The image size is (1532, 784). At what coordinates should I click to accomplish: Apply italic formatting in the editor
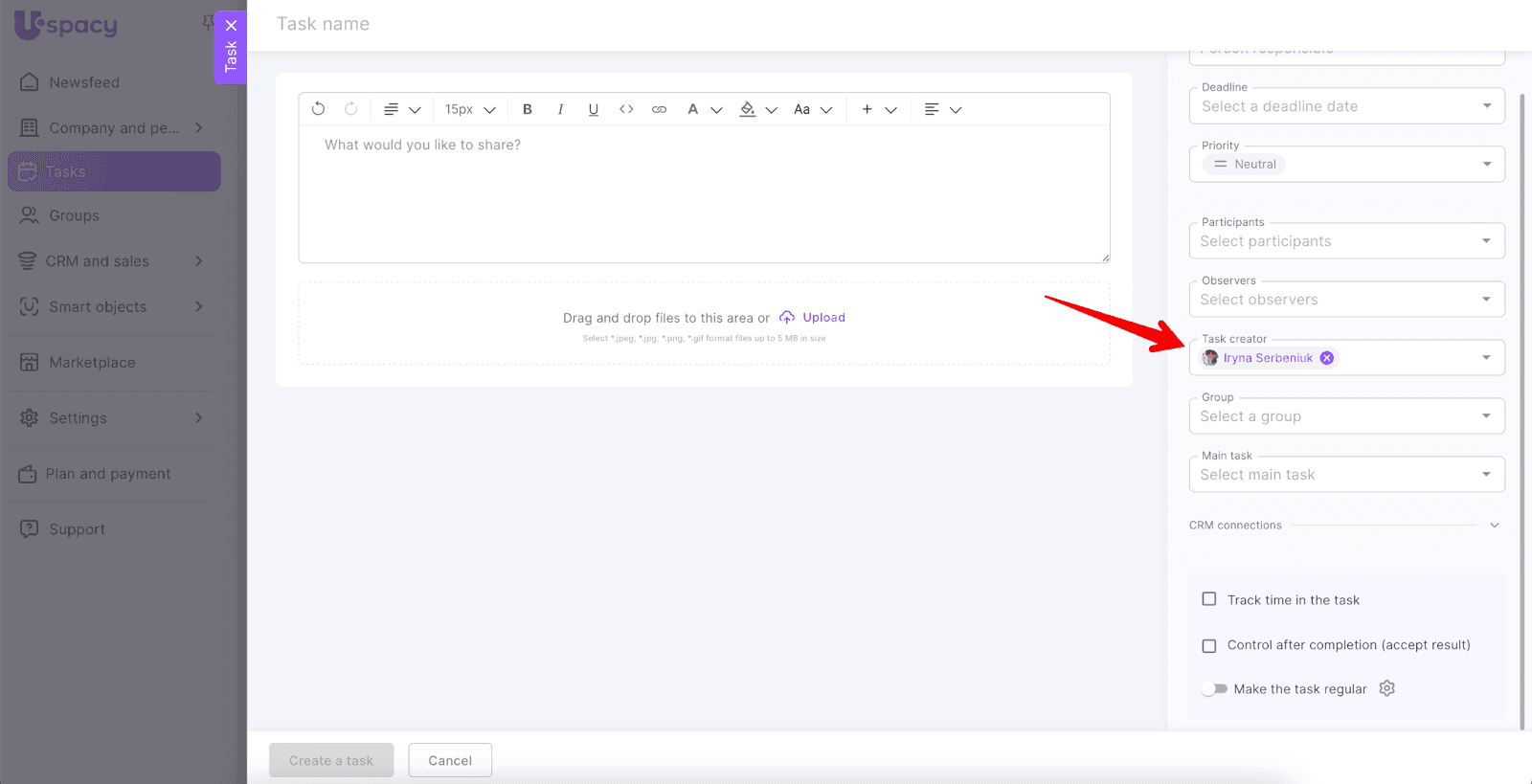click(x=560, y=109)
